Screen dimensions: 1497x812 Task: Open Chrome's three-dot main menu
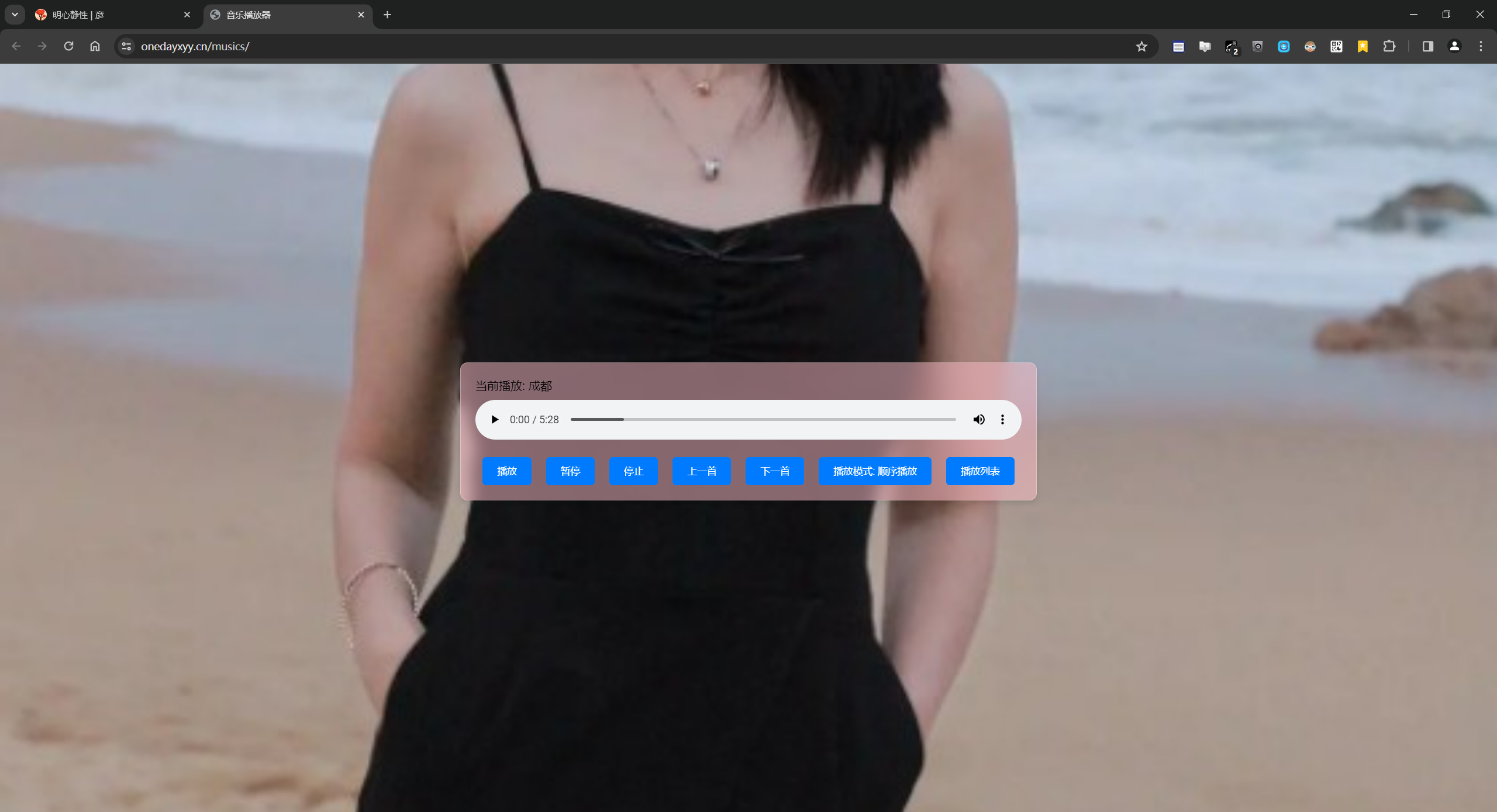pos(1481,46)
